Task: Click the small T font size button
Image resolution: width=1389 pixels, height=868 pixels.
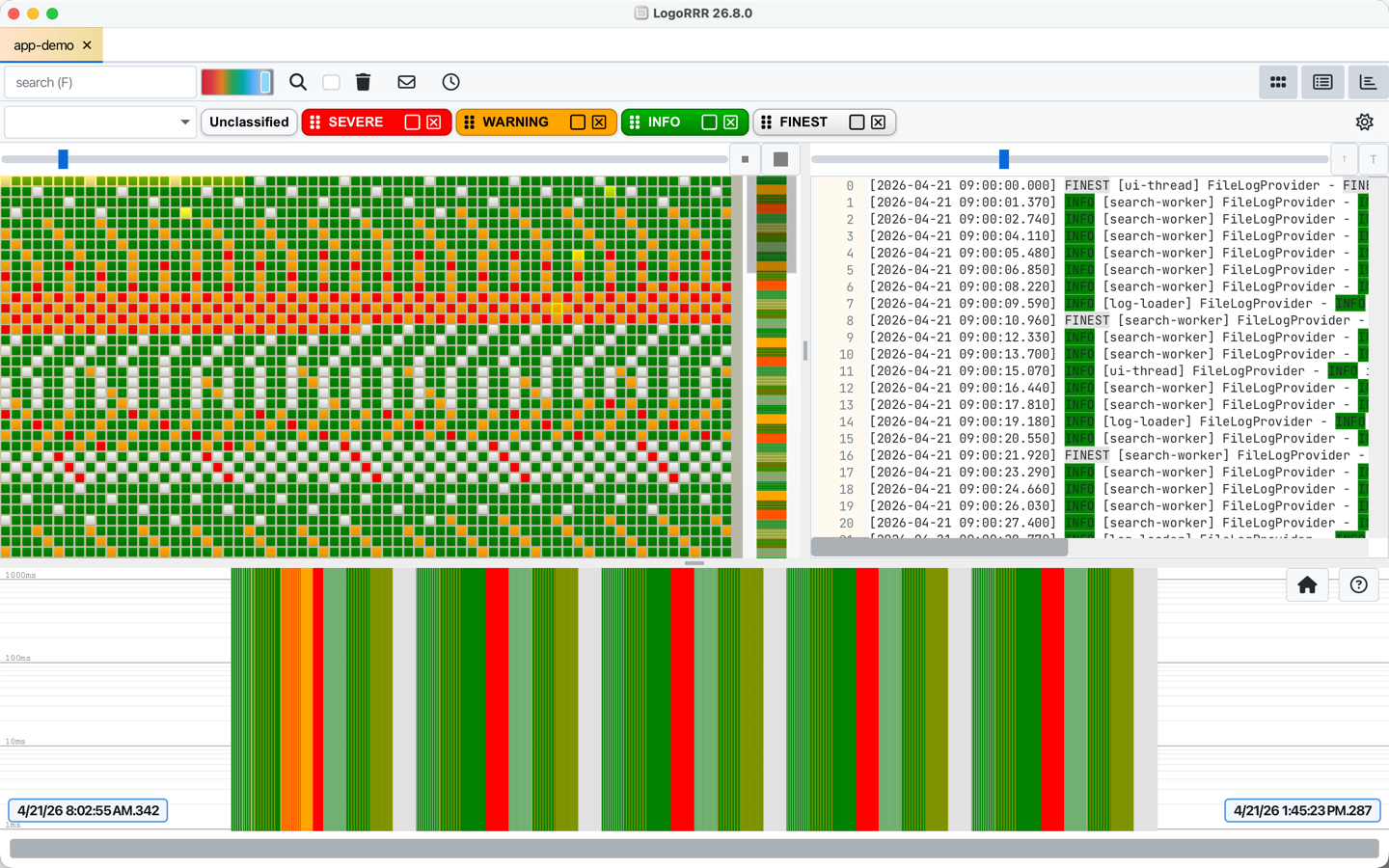Action: point(1344,159)
